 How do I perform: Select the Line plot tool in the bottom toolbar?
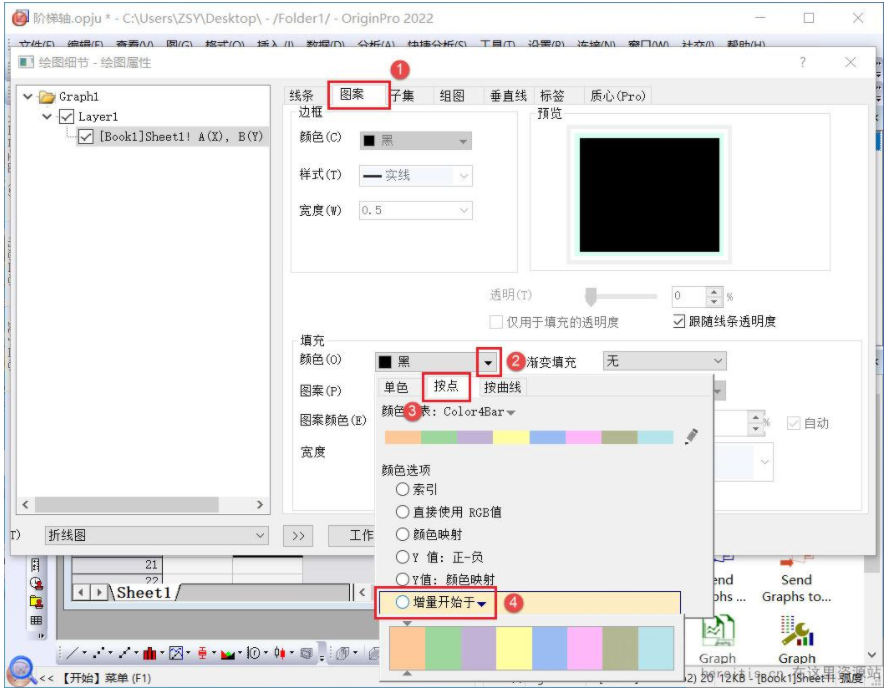[72, 653]
